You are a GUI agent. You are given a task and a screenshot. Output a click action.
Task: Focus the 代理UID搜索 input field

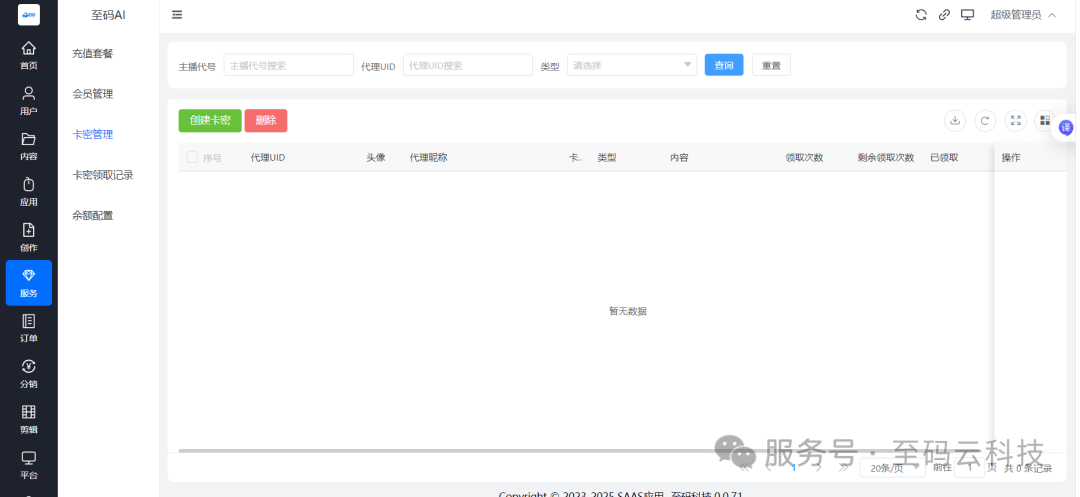(x=468, y=65)
